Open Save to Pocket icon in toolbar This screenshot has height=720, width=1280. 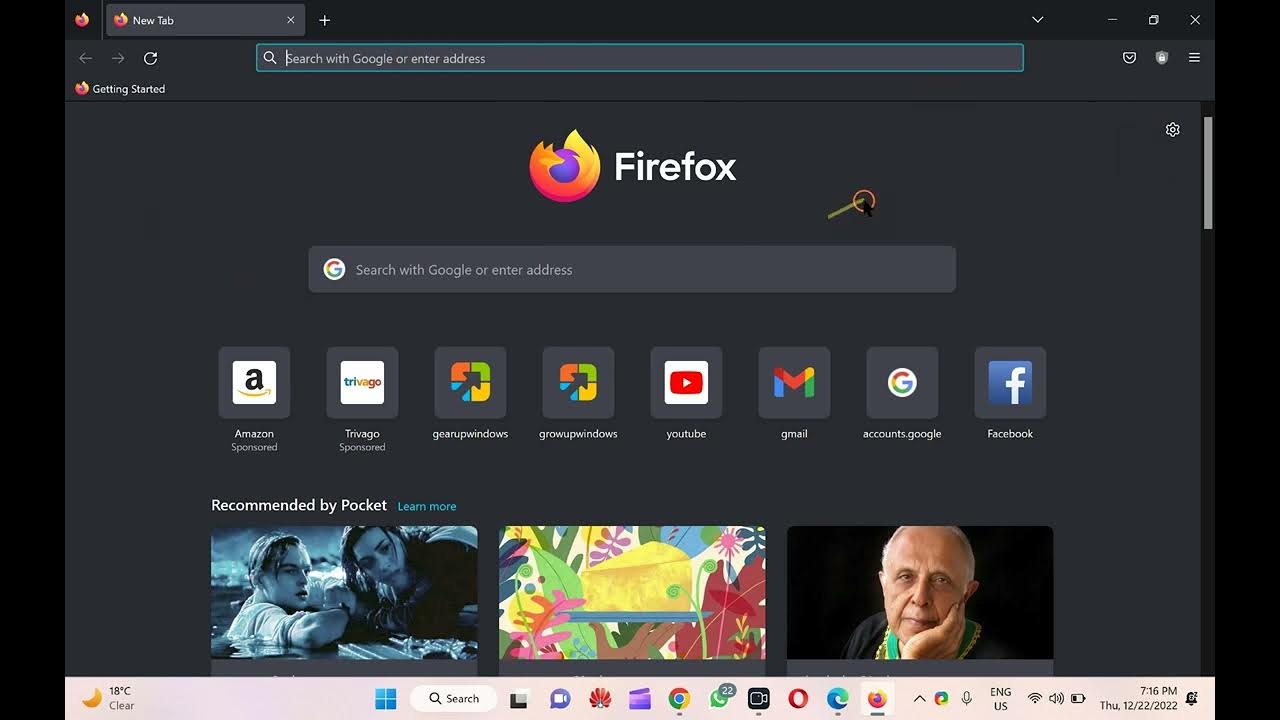[x=1129, y=58]
